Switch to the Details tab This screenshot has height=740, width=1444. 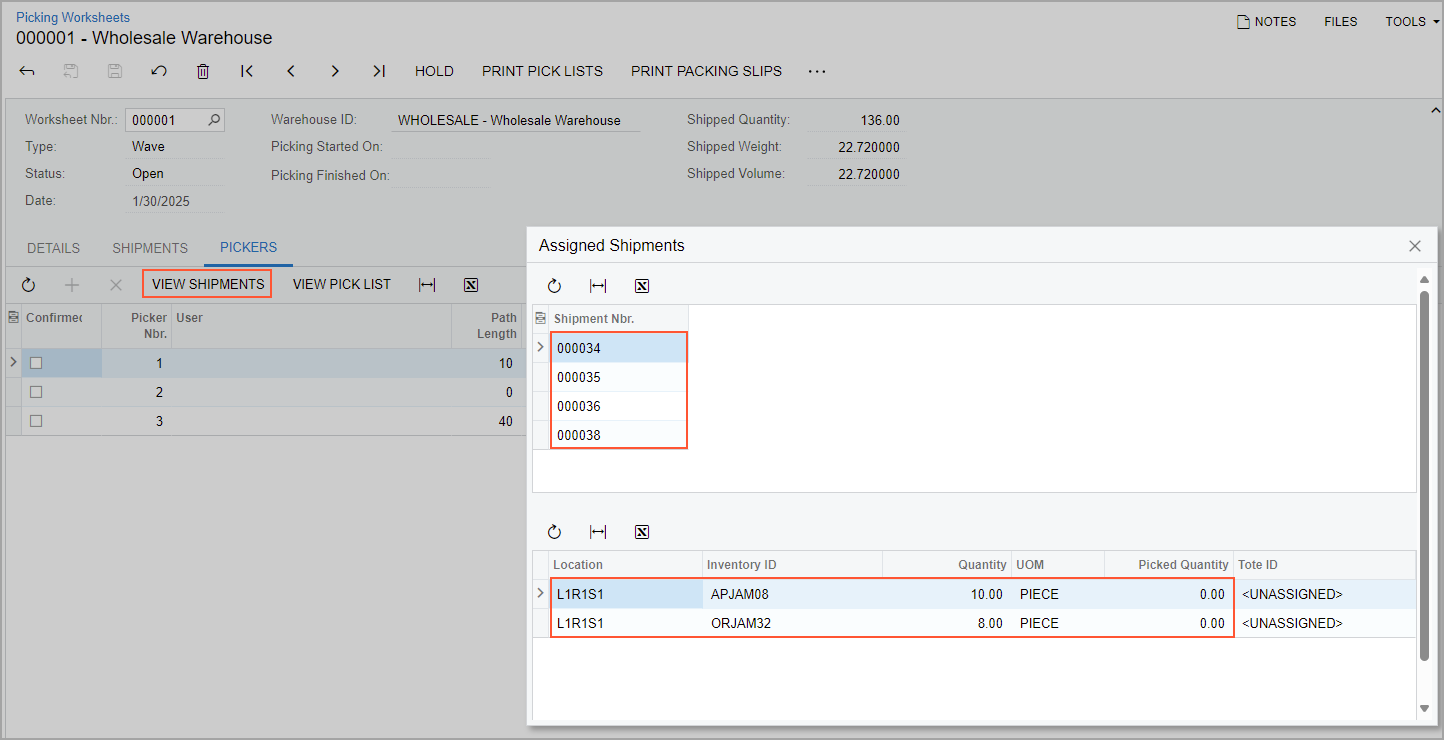[53, 248]
